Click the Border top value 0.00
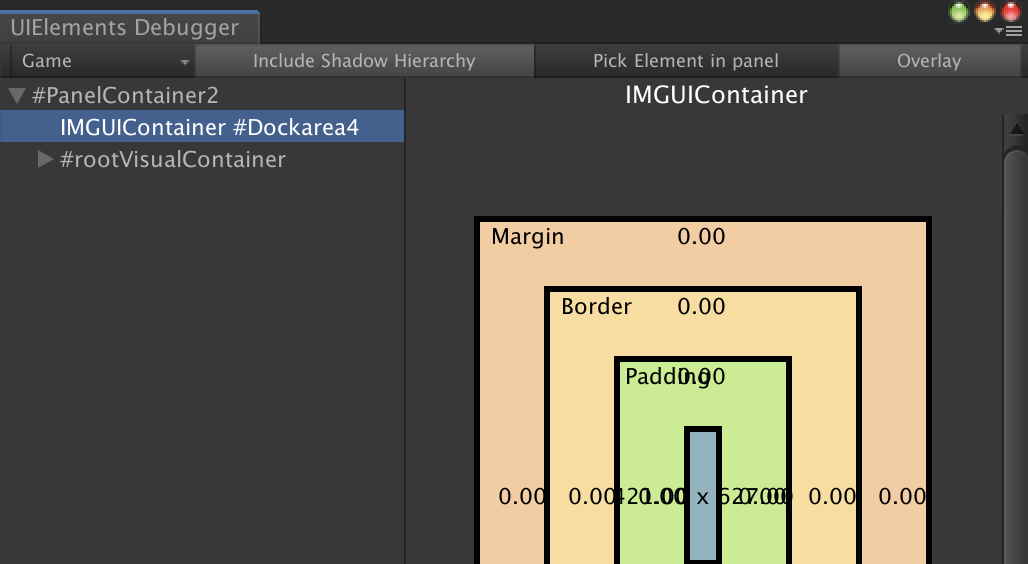 pos(701,306)
